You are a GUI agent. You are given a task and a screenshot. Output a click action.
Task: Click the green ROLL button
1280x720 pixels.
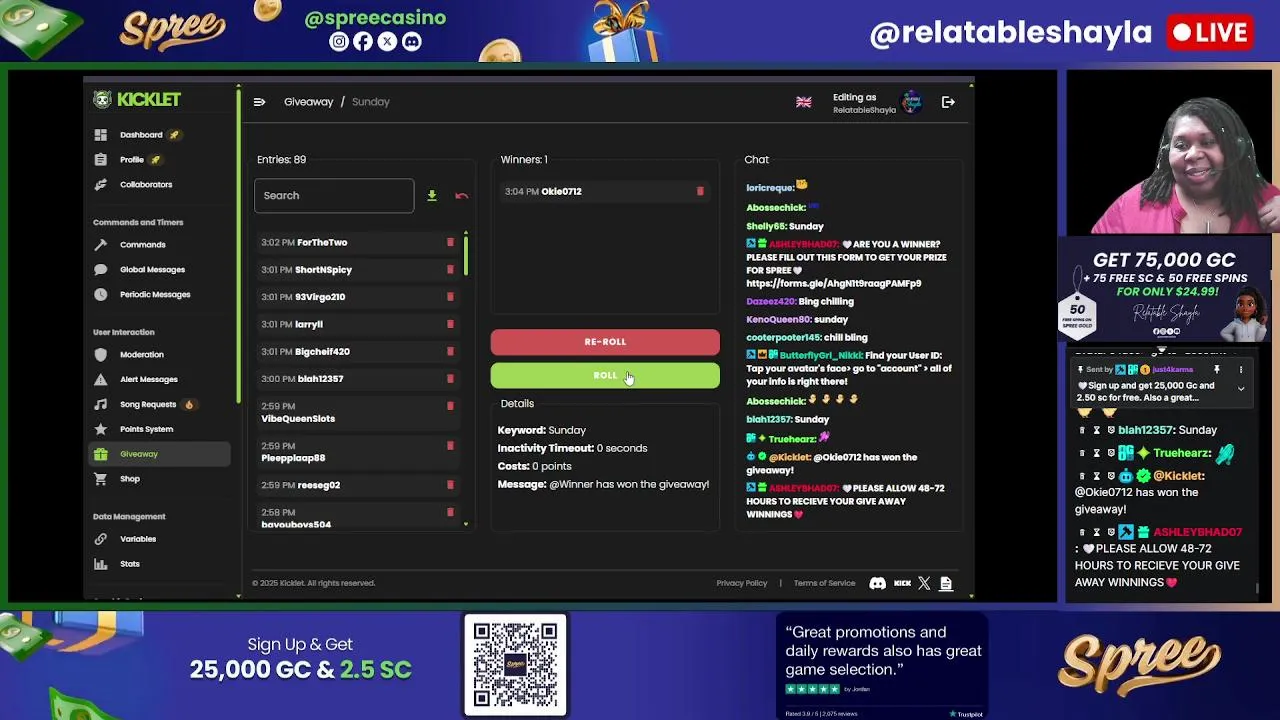[x=605, y=376]
